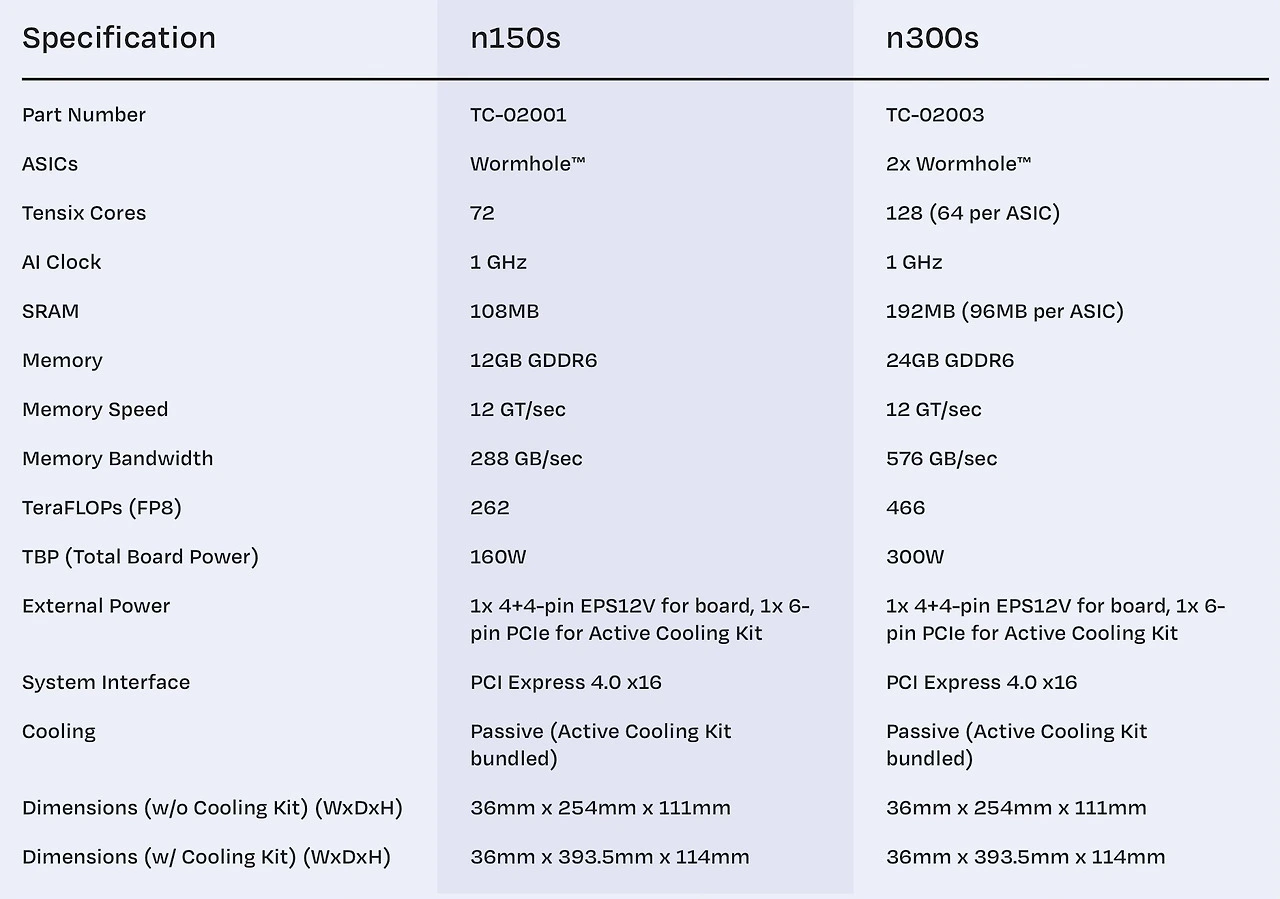The image size is (1280, 899).
Task: Select the TC-02003 part number
Action: (935, 115)
